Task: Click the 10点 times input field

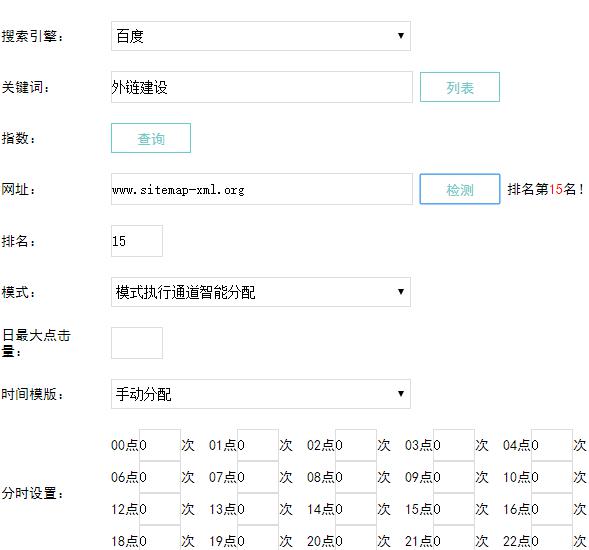Action: [552, 477]
